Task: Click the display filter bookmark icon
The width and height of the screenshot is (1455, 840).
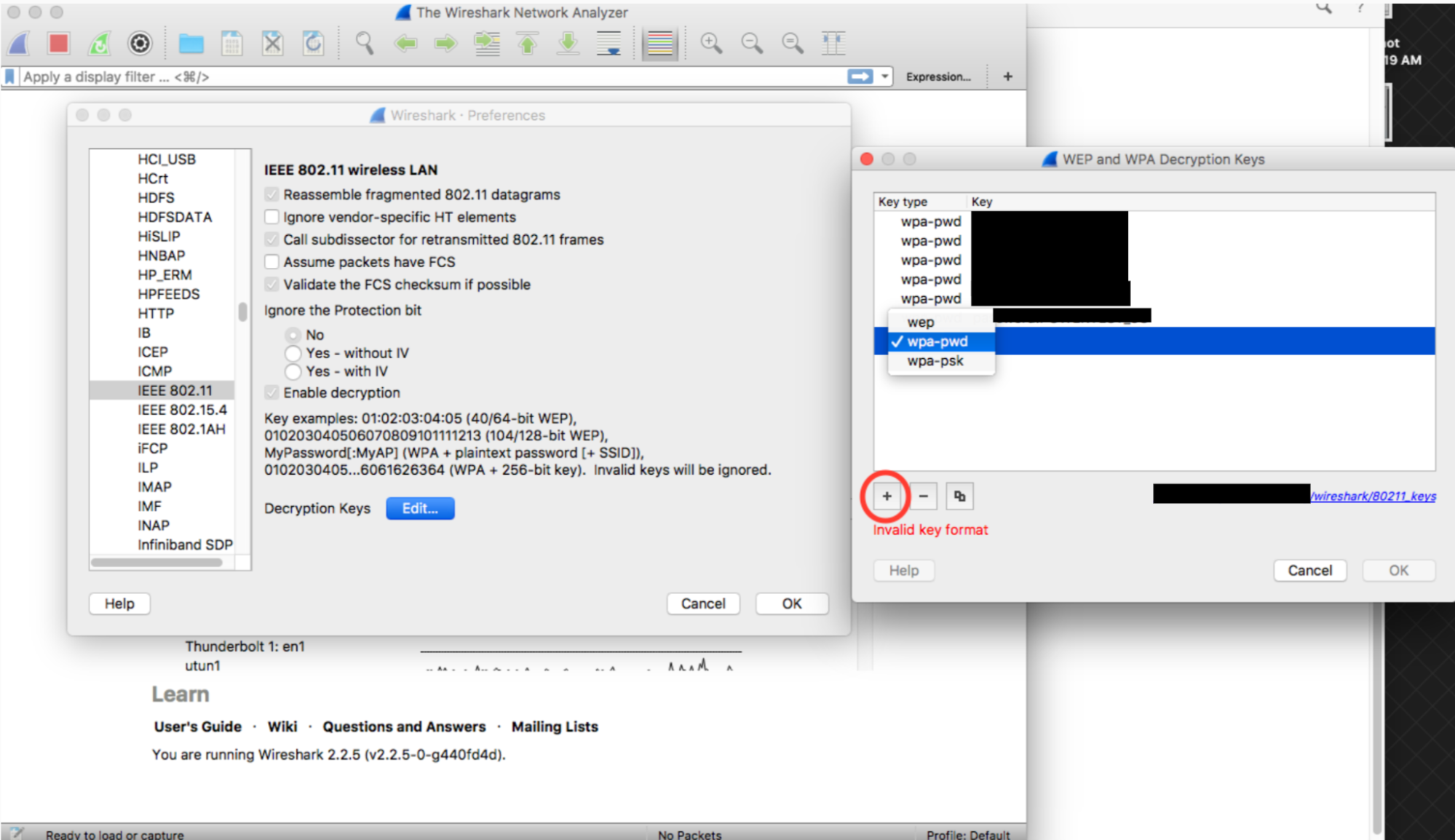Action: pyautogui.click(x=13, y=77)
